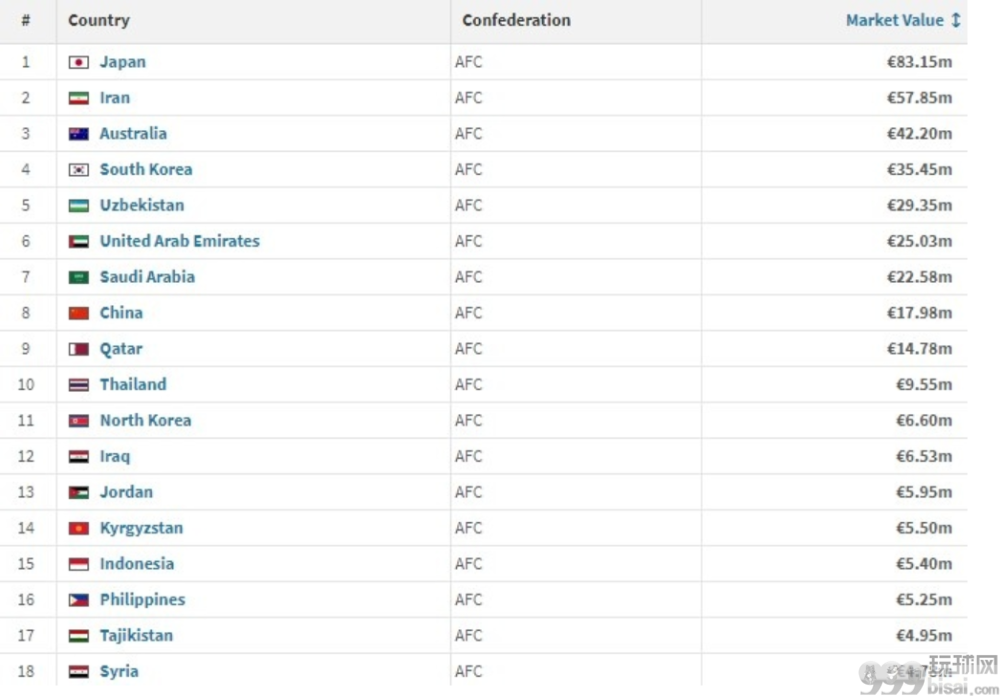1000x696 pixels.
Task: Click the Philippines flag icon
Action: (78, 600)
